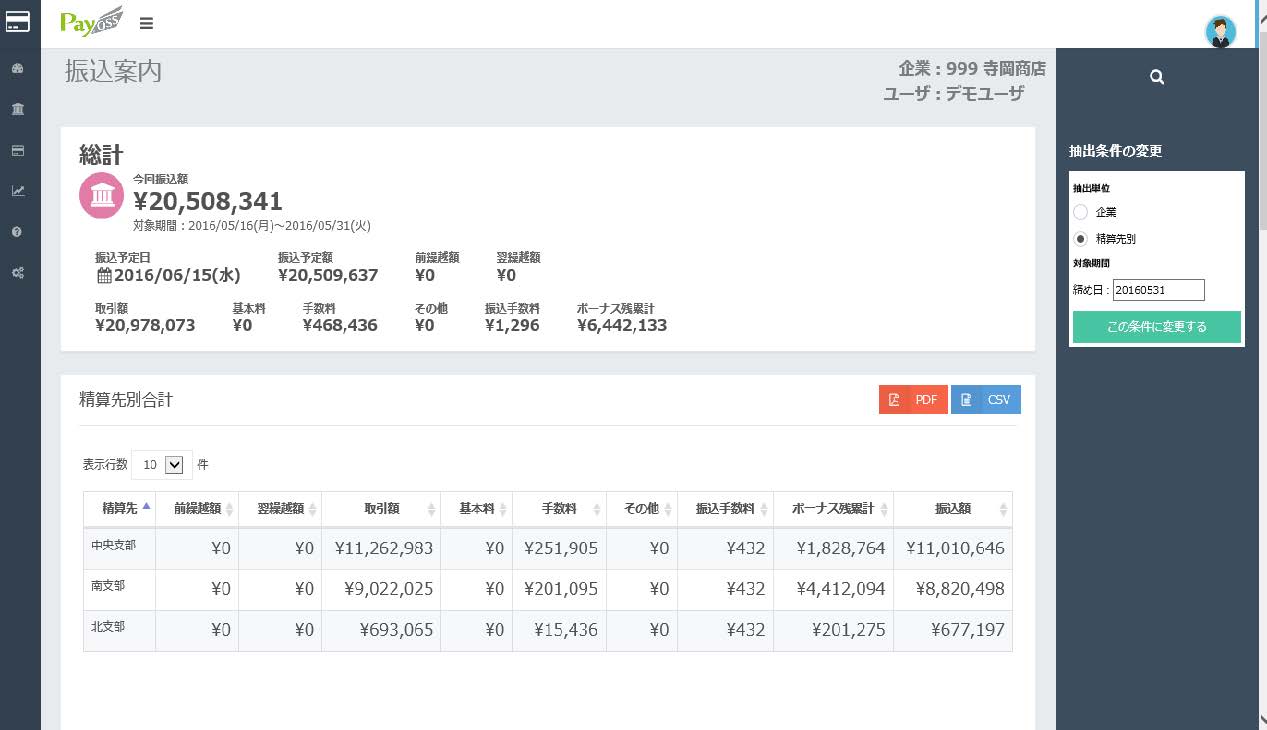Open the user avatar profile menu

[x=1220, y=31]
